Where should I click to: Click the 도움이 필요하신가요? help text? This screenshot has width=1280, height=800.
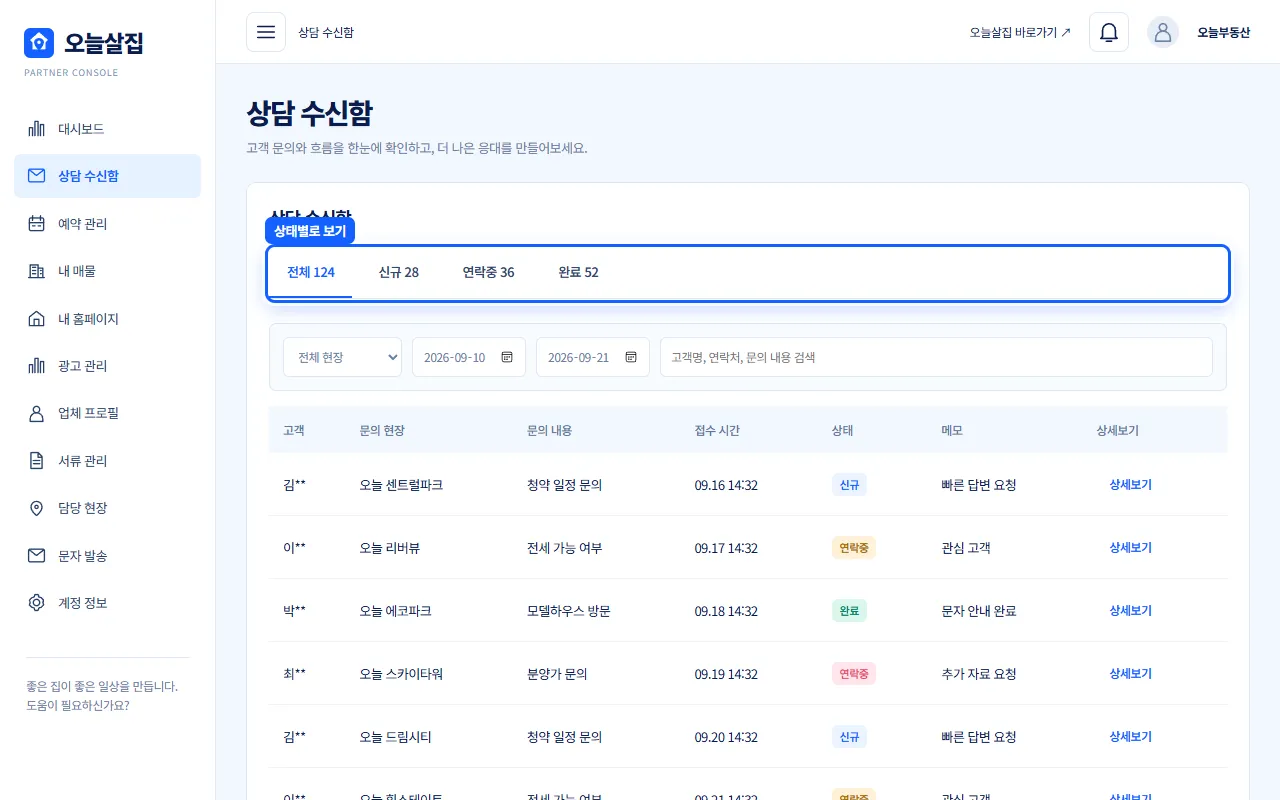coord(78,705)
